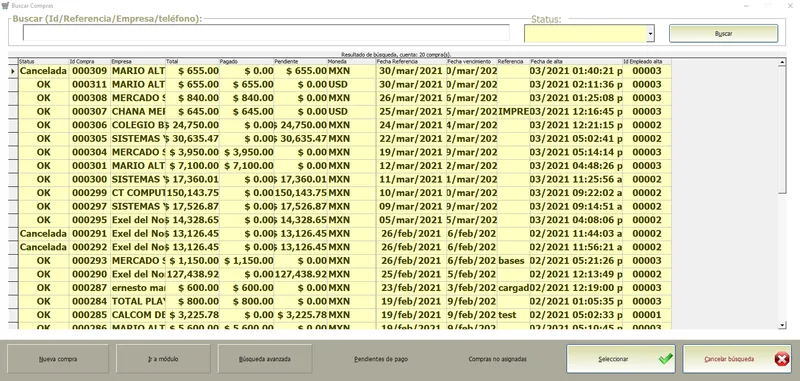
Task: Click the 127,438.92 total cell
Action: tap(192, 274)
